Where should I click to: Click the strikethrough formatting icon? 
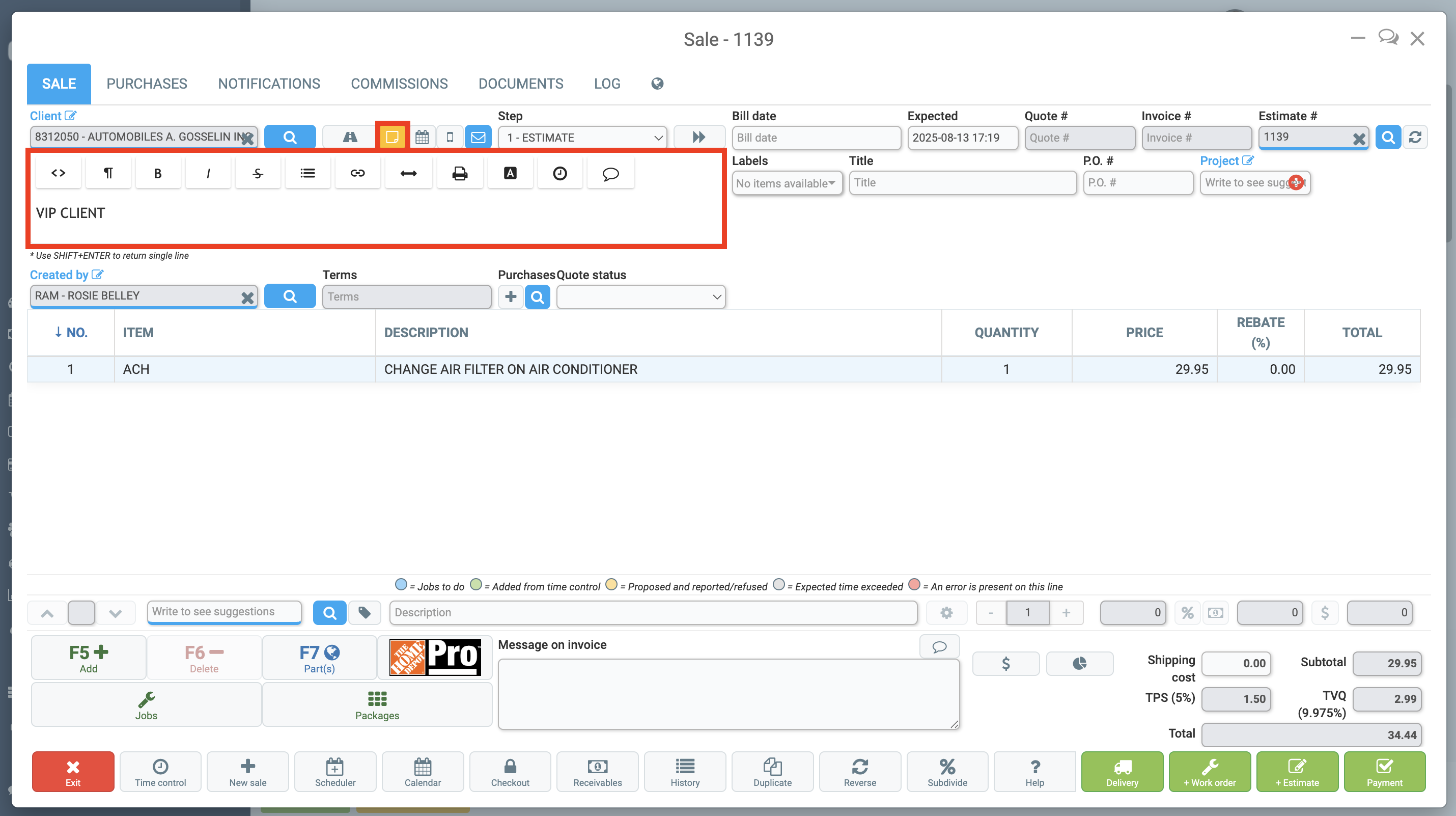click(x=258, y=173)
